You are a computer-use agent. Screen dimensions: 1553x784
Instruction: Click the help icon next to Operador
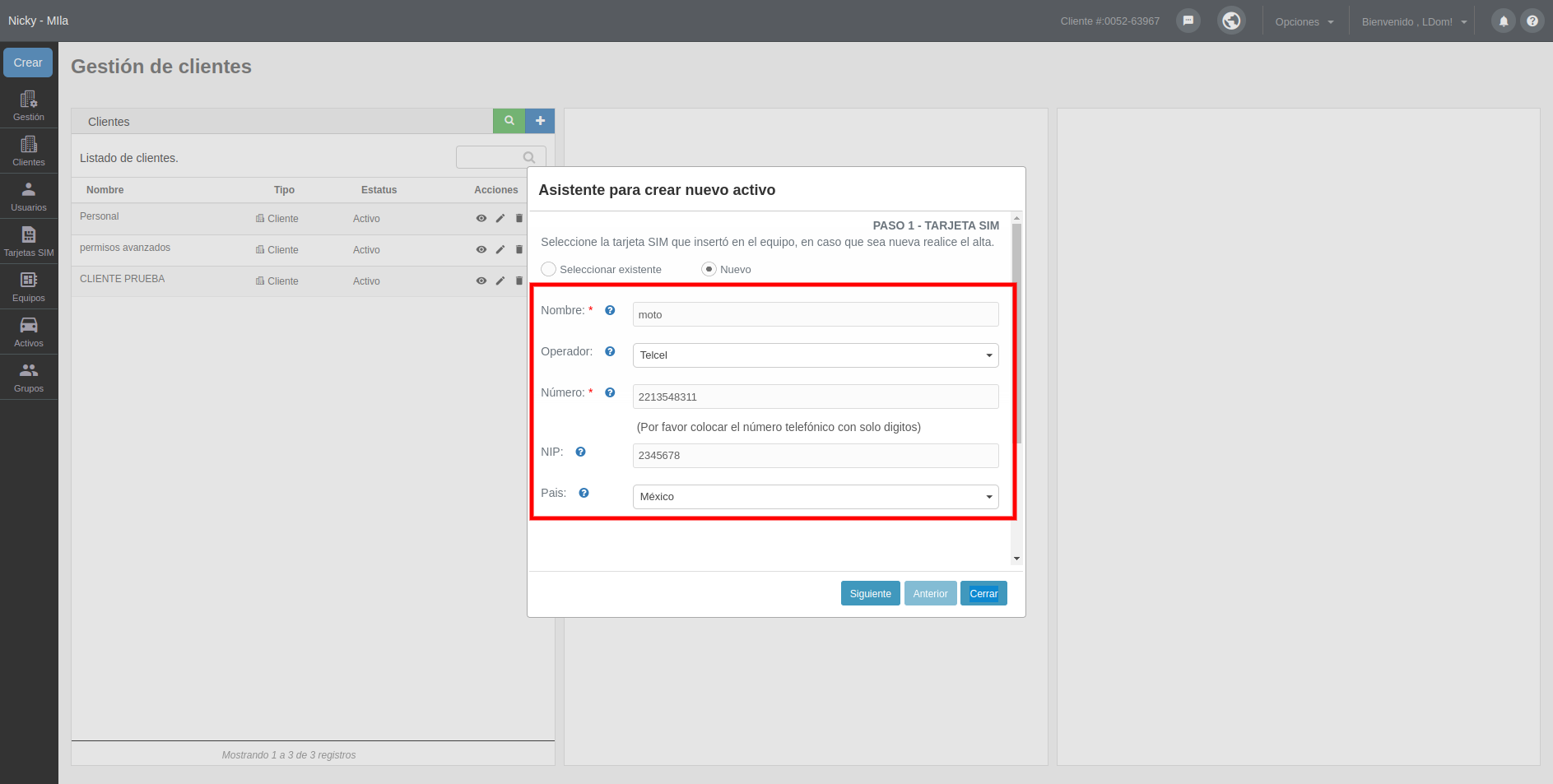point(610,351)
